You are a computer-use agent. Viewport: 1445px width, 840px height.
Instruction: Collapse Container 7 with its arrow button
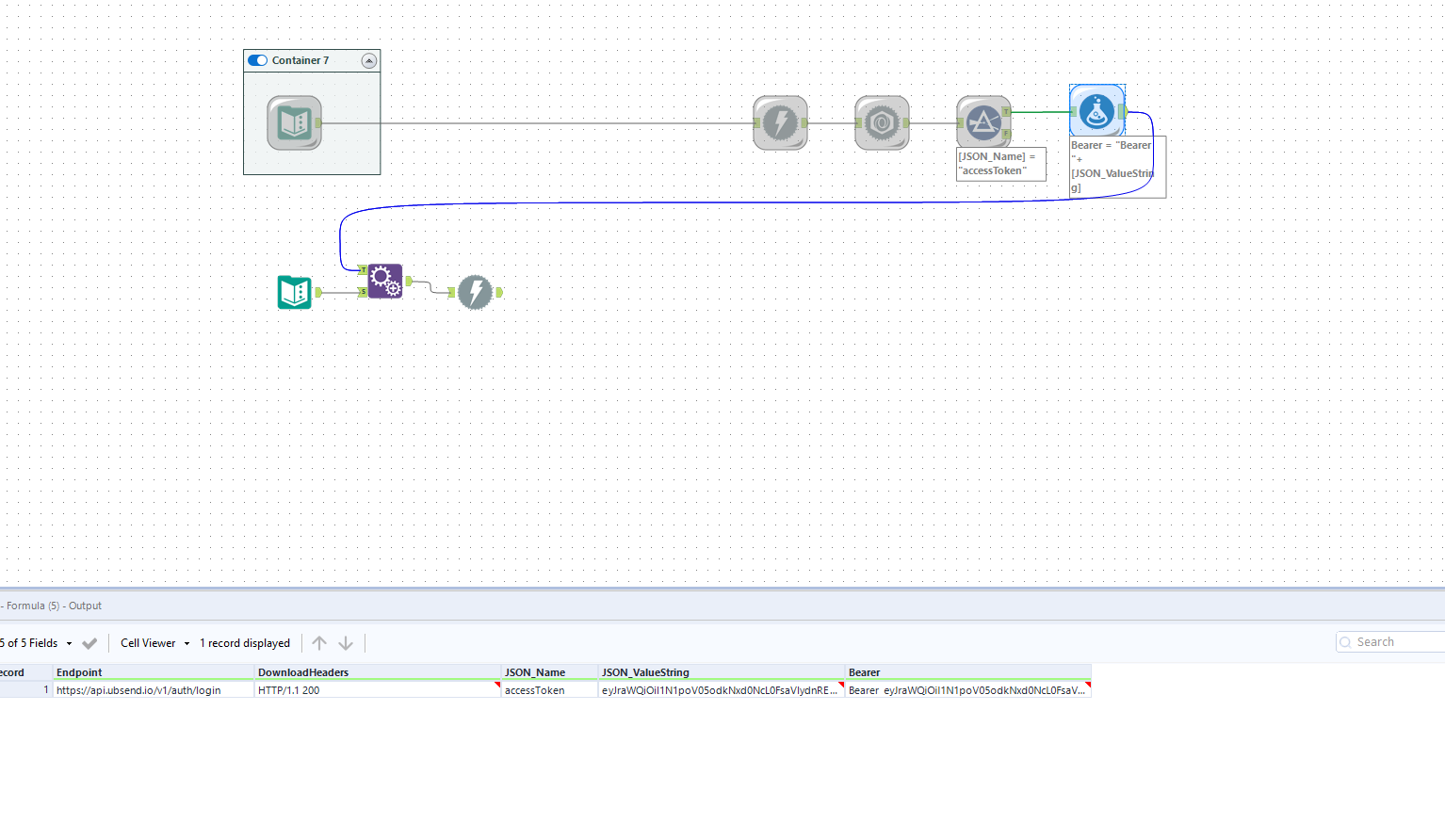click(369, 59)
